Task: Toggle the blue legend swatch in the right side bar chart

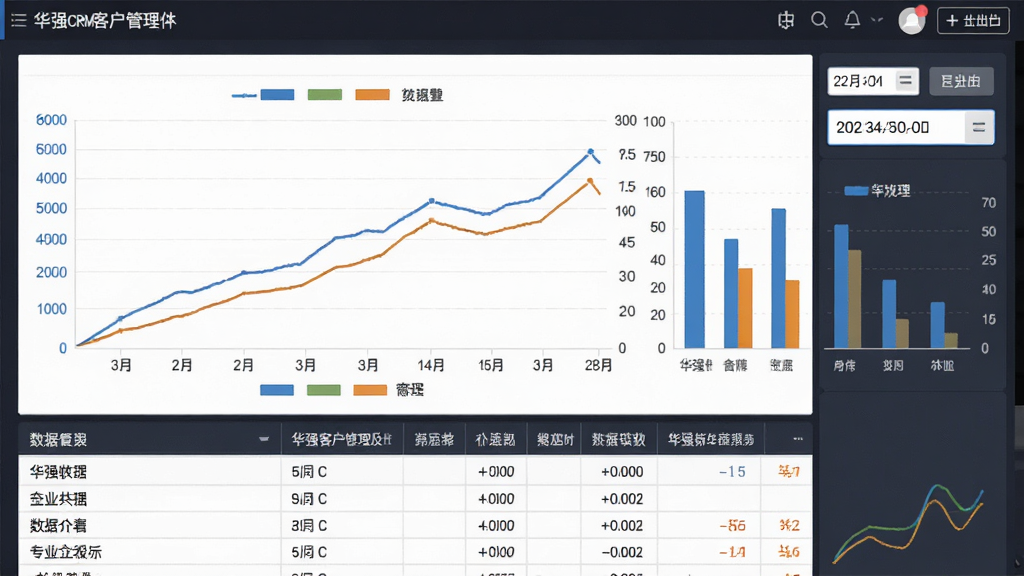Action: pos(856,191)
